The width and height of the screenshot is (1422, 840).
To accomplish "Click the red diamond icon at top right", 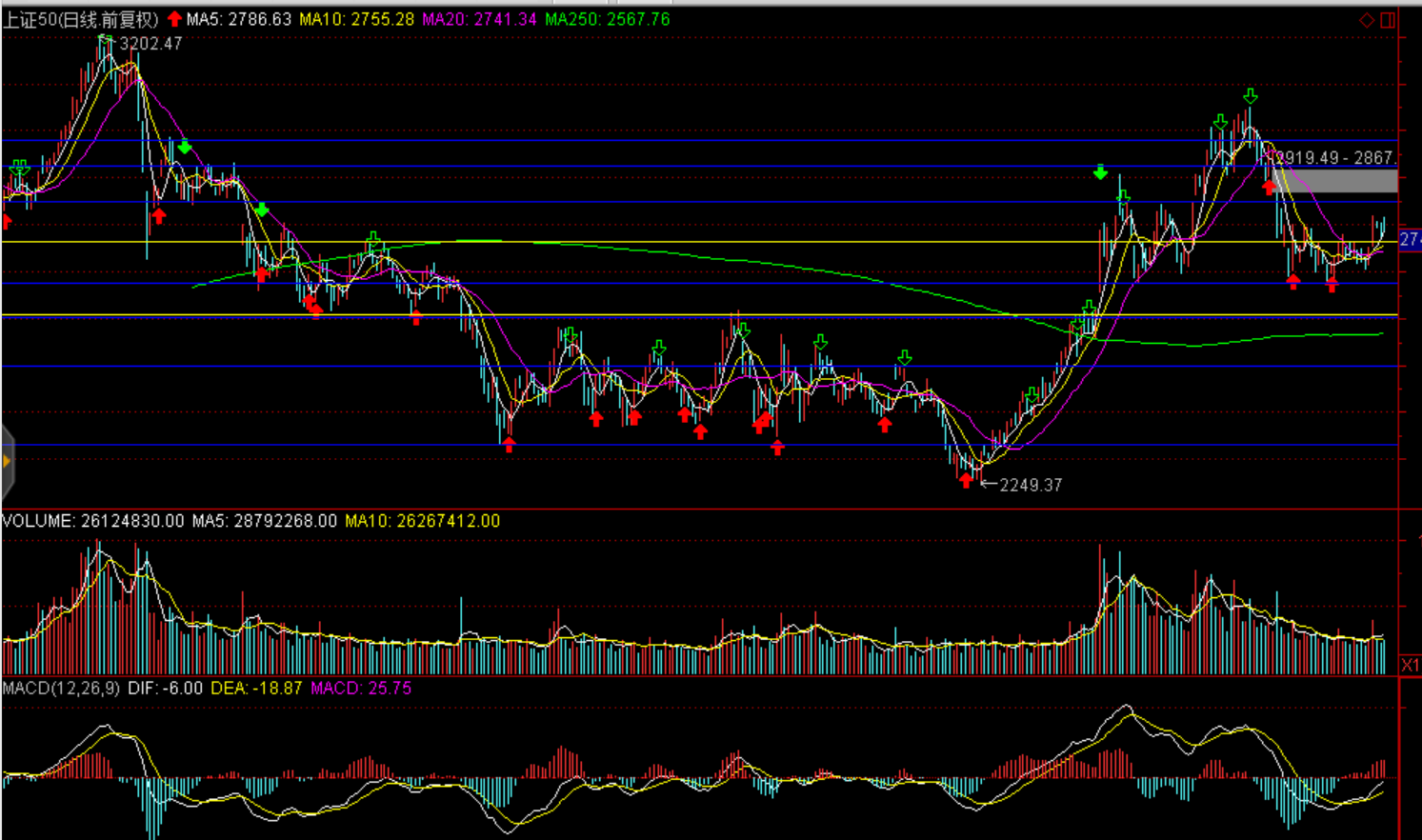I will [x=1367, y=20].
